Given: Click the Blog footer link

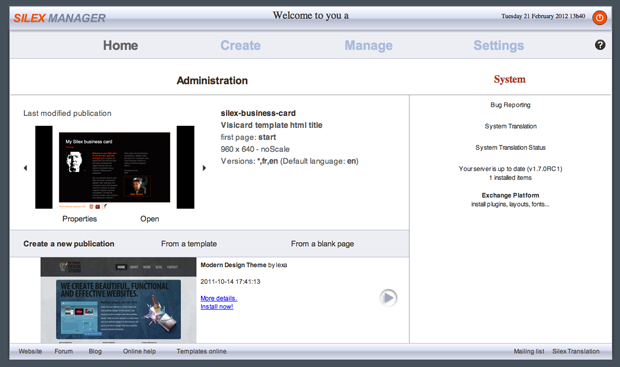Looking at the screenshot, I should [x=95, y=351].
